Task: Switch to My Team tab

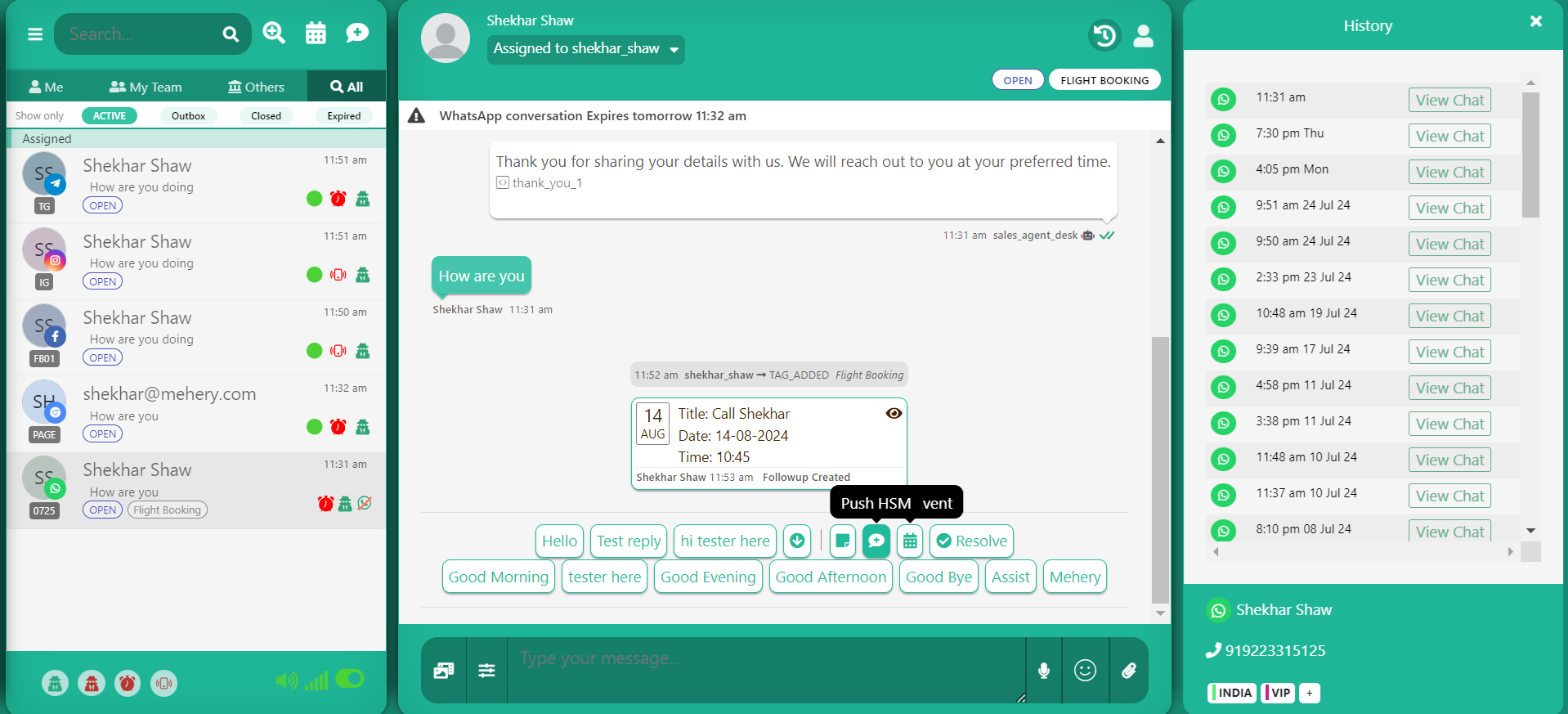Action: click(146, 87)
